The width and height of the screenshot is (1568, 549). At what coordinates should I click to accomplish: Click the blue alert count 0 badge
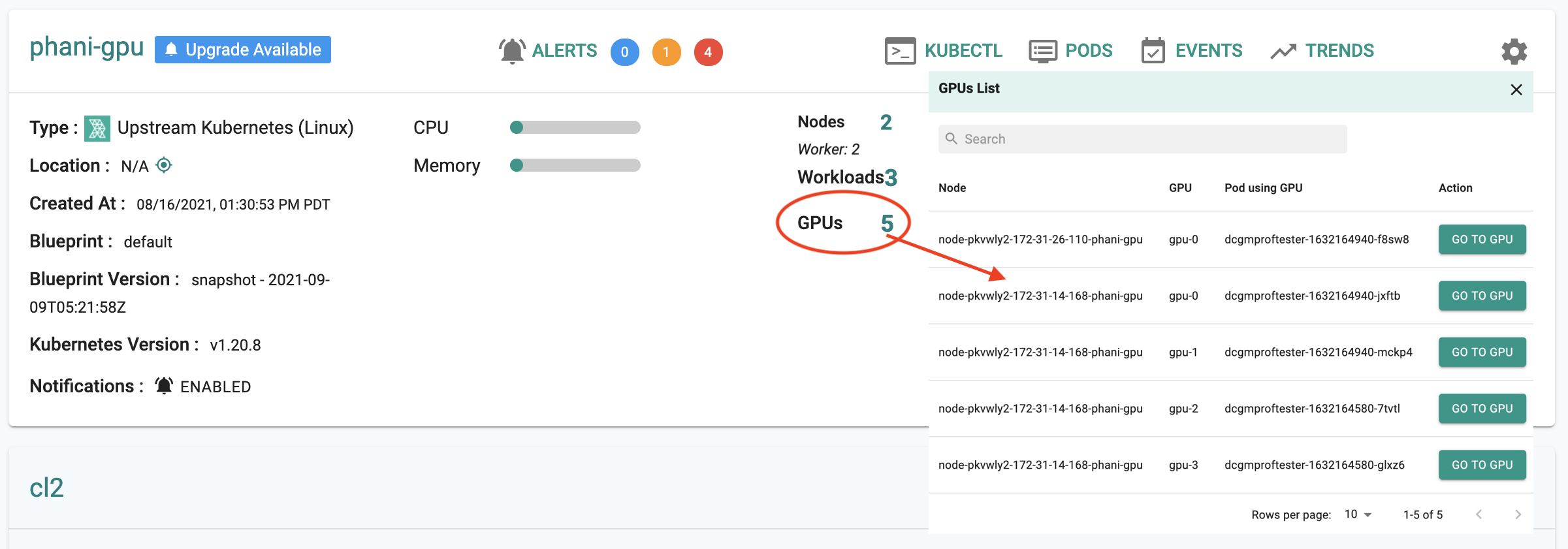tap(625, 52)
